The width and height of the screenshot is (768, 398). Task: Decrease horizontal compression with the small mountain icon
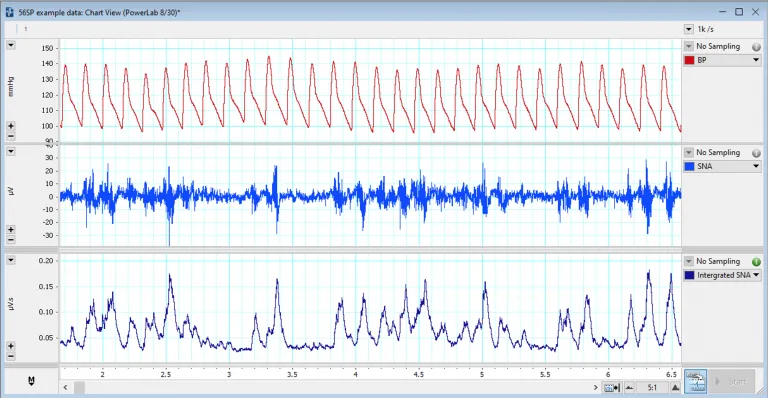629,388
